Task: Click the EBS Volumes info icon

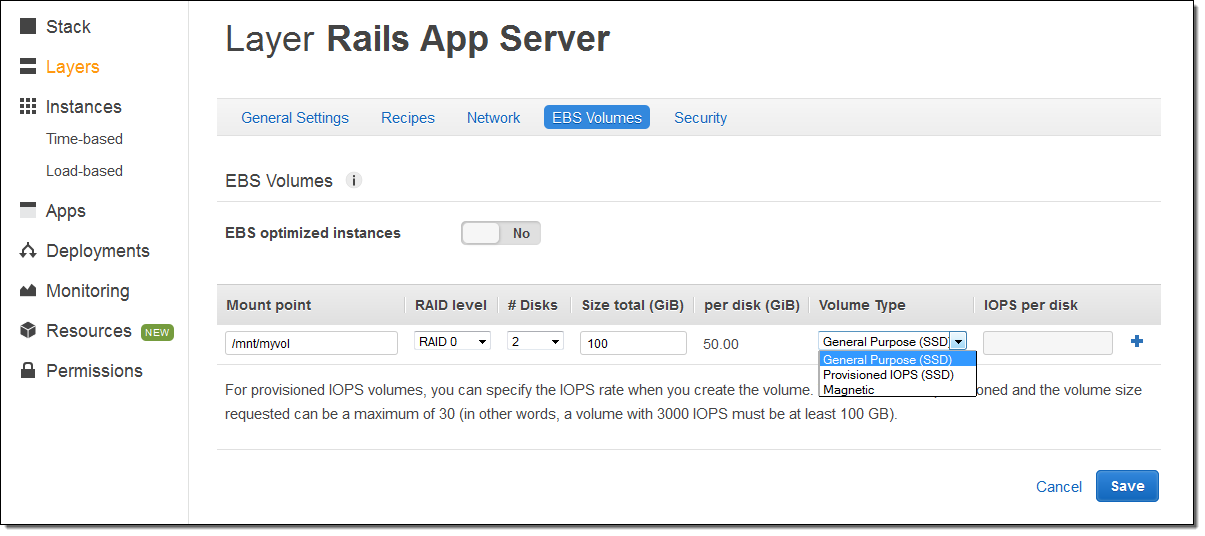Action: coord(353,181)
